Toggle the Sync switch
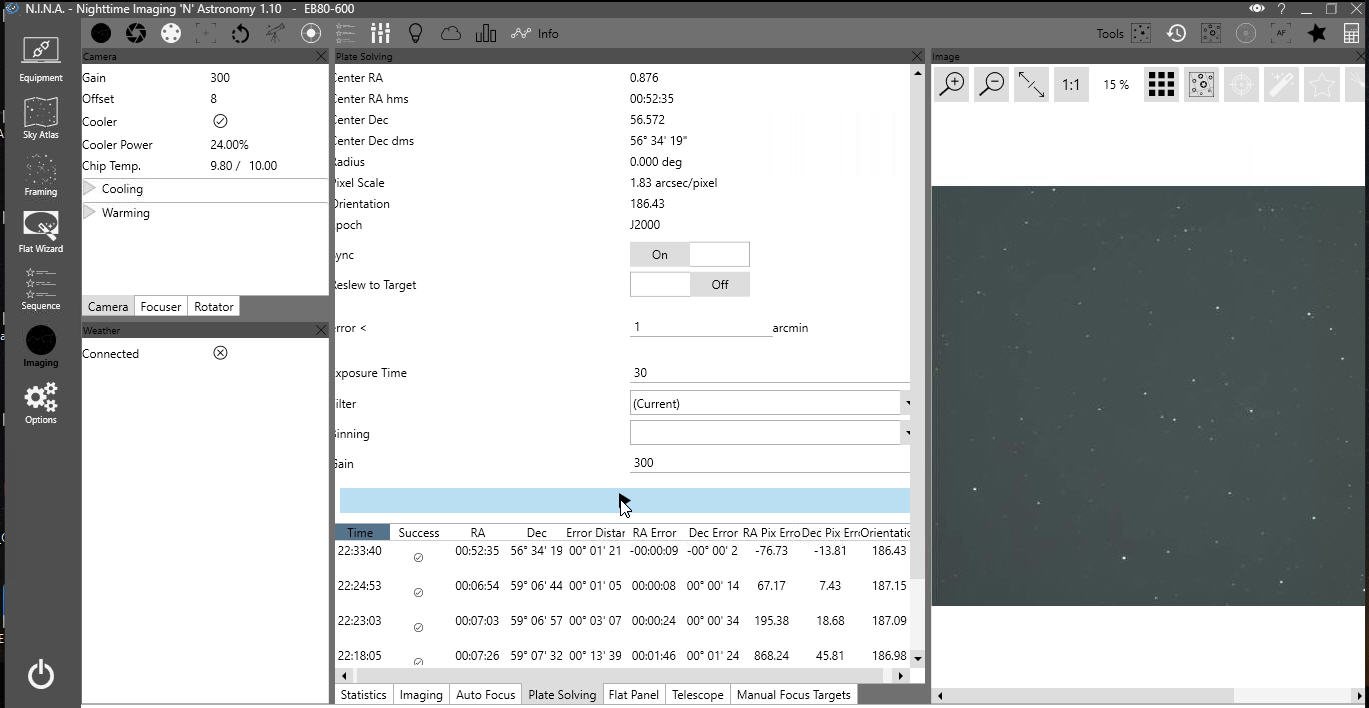The width and height of the screenshot is (1369, 708). tap(689, 255)
